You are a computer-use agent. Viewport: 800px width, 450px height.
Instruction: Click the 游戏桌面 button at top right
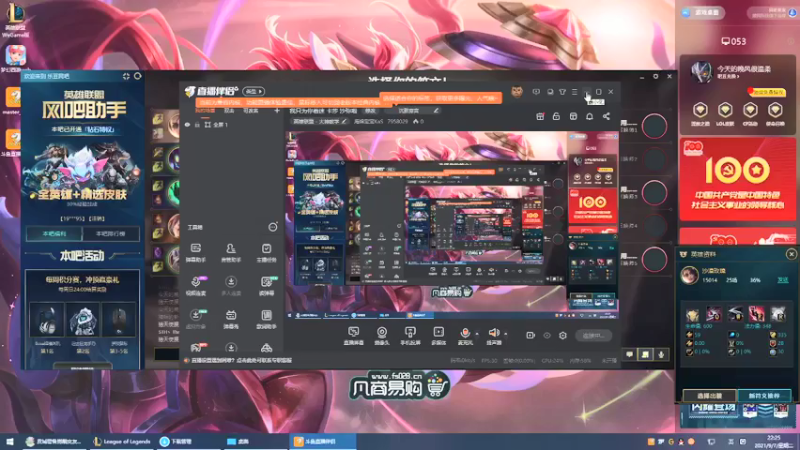[703, 12]
